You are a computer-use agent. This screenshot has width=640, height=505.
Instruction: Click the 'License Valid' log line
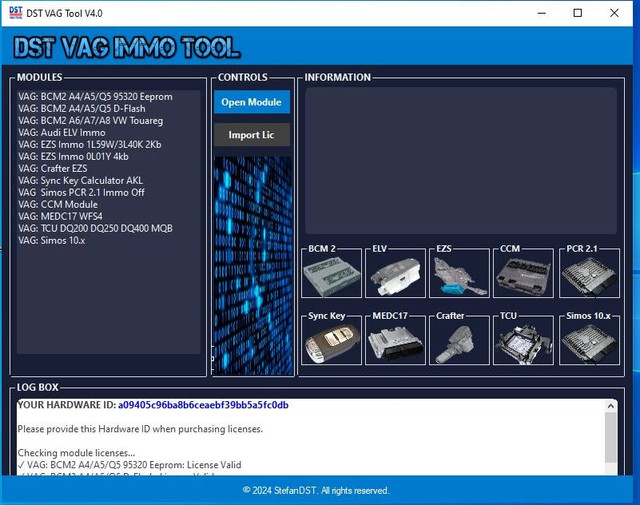[129, 465]
